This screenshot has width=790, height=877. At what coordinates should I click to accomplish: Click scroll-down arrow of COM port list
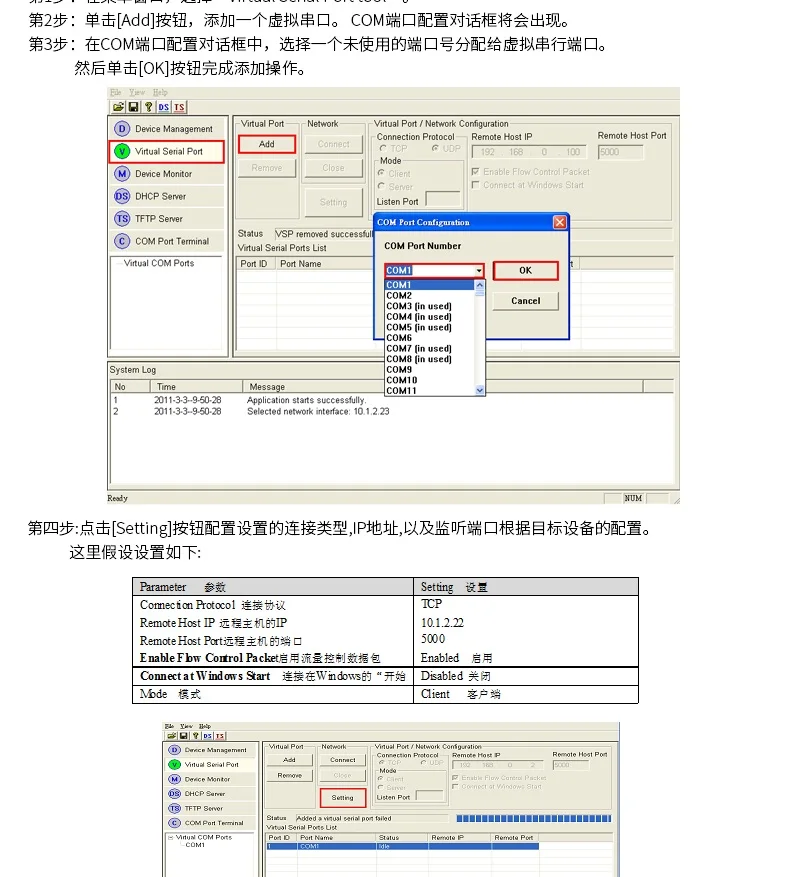479,390
